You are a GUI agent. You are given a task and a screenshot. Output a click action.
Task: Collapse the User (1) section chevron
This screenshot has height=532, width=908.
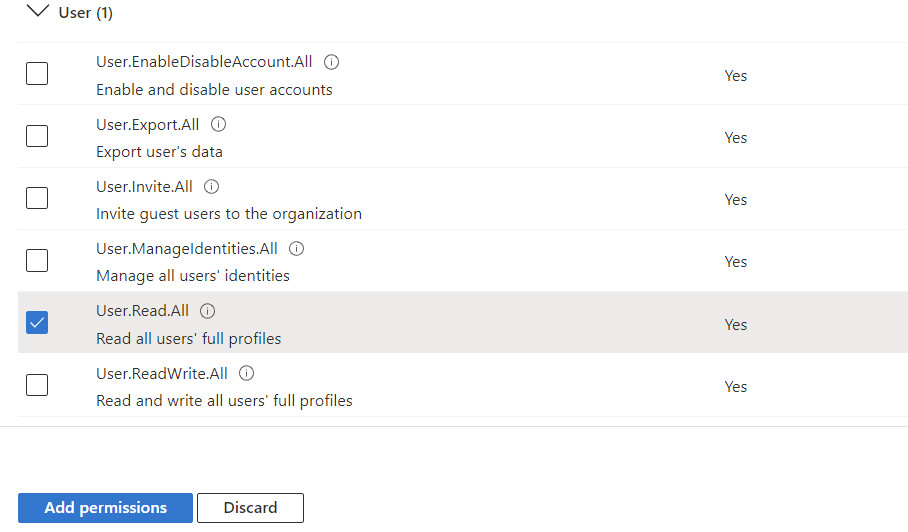(x=38, y=12)
